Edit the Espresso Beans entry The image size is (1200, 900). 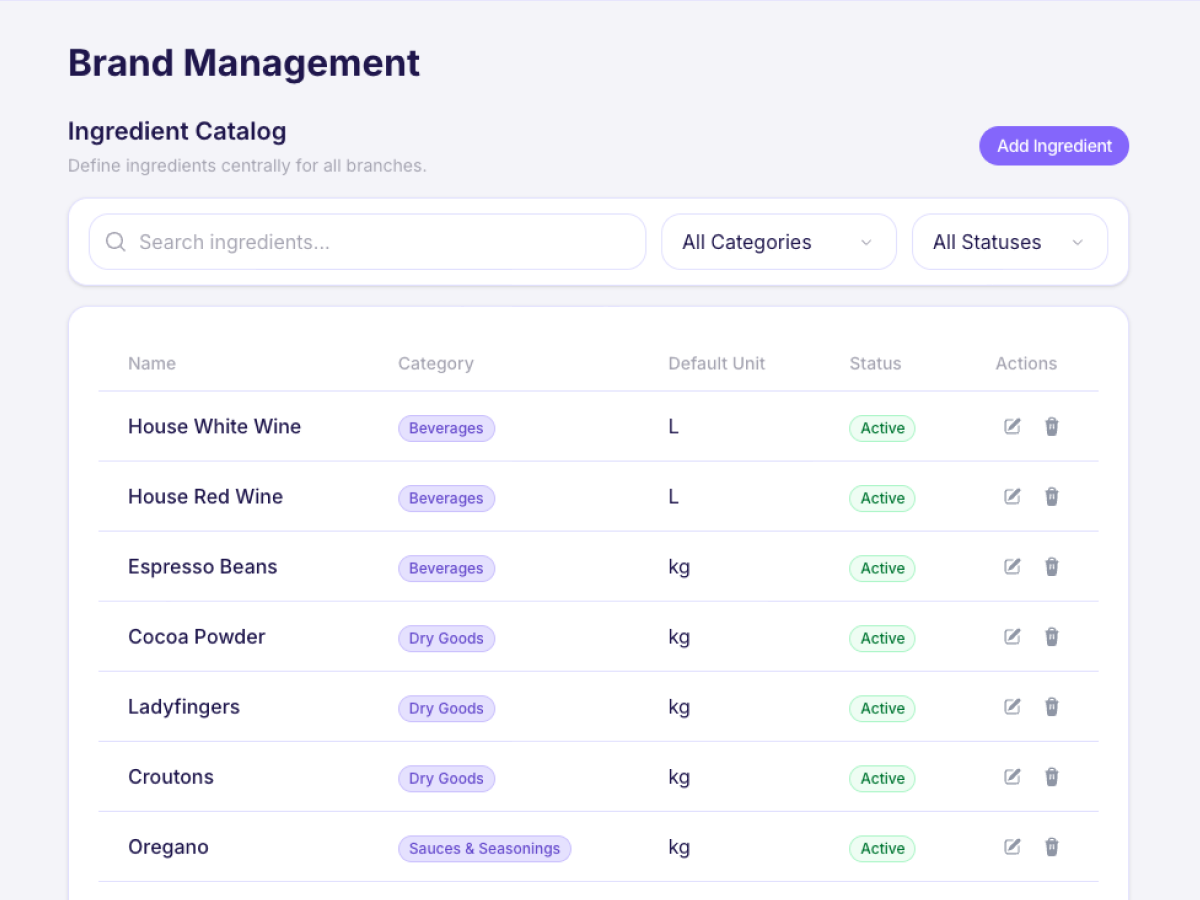tap(1012, 567)
